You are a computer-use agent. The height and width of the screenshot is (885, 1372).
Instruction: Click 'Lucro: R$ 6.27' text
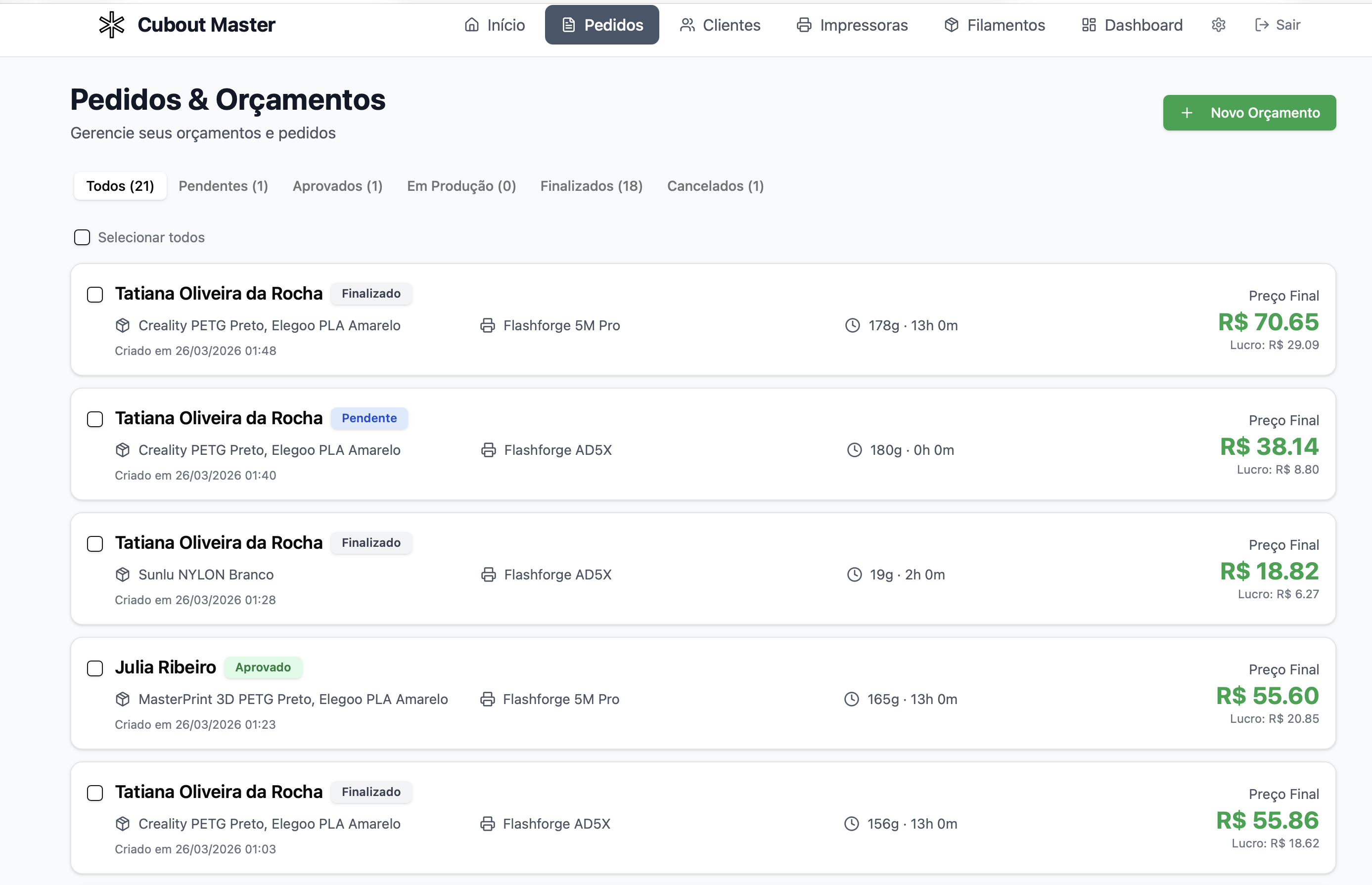pyautogui.click(x=1279, y=594)
